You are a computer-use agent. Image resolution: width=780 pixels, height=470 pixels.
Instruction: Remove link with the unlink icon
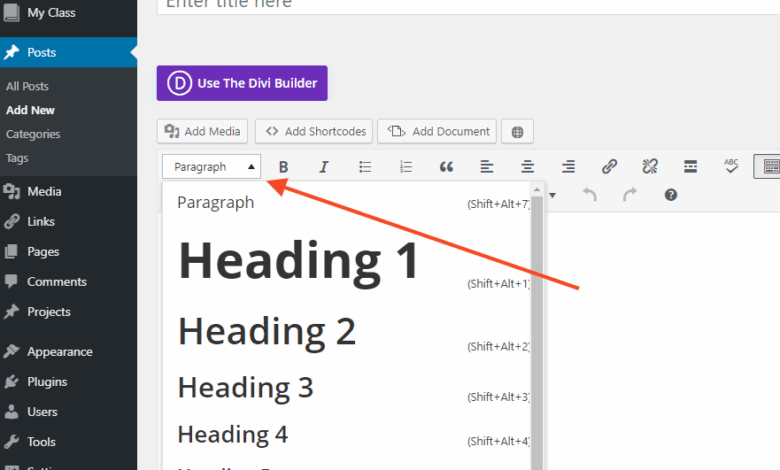649,167
